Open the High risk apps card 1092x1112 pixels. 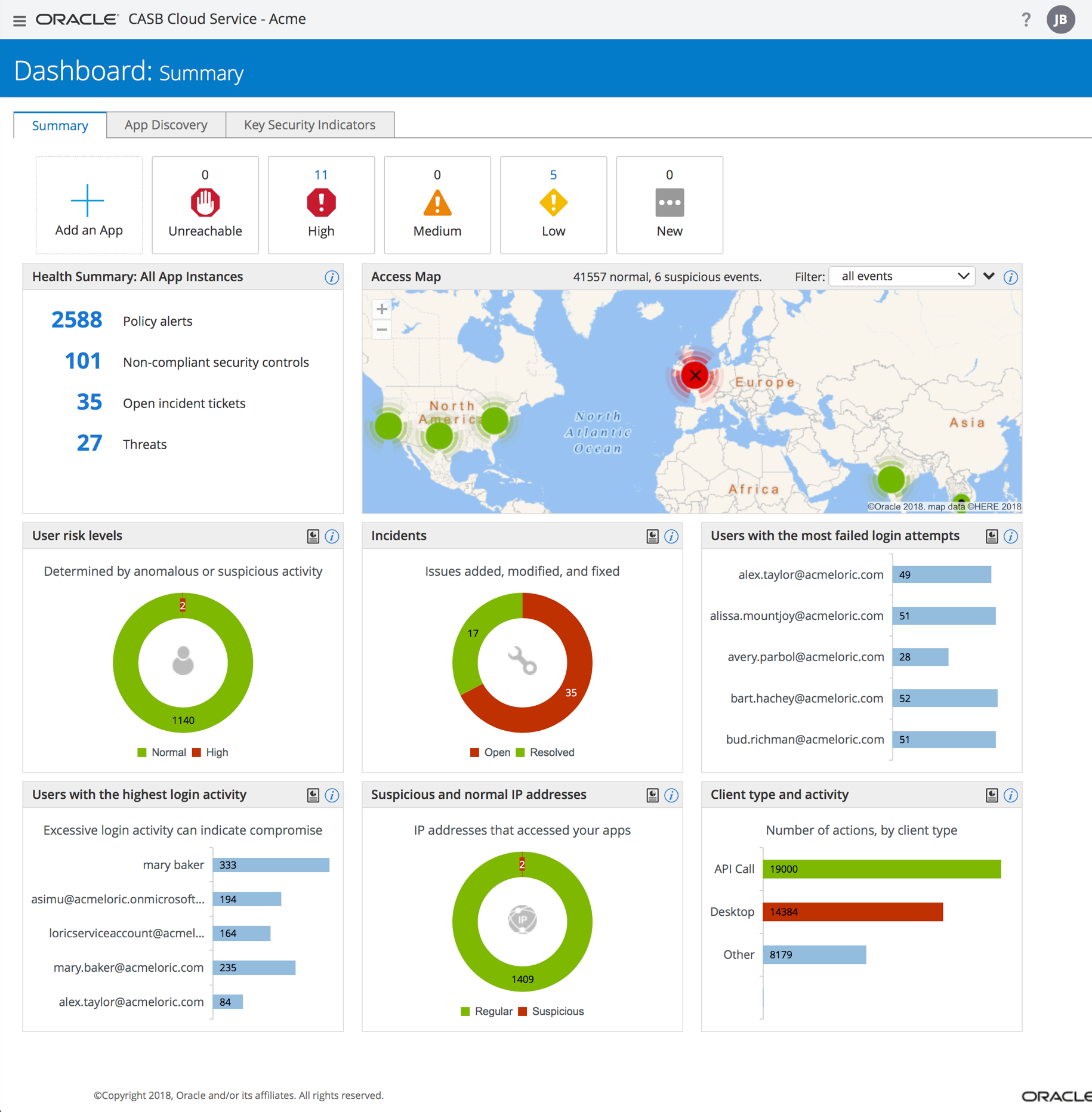321,205
